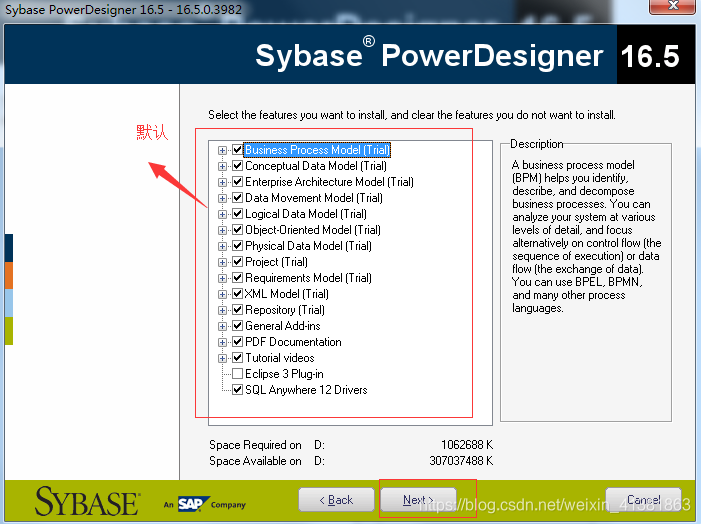
Task: Select the Tutorial videos label
Action: point(280,358)
